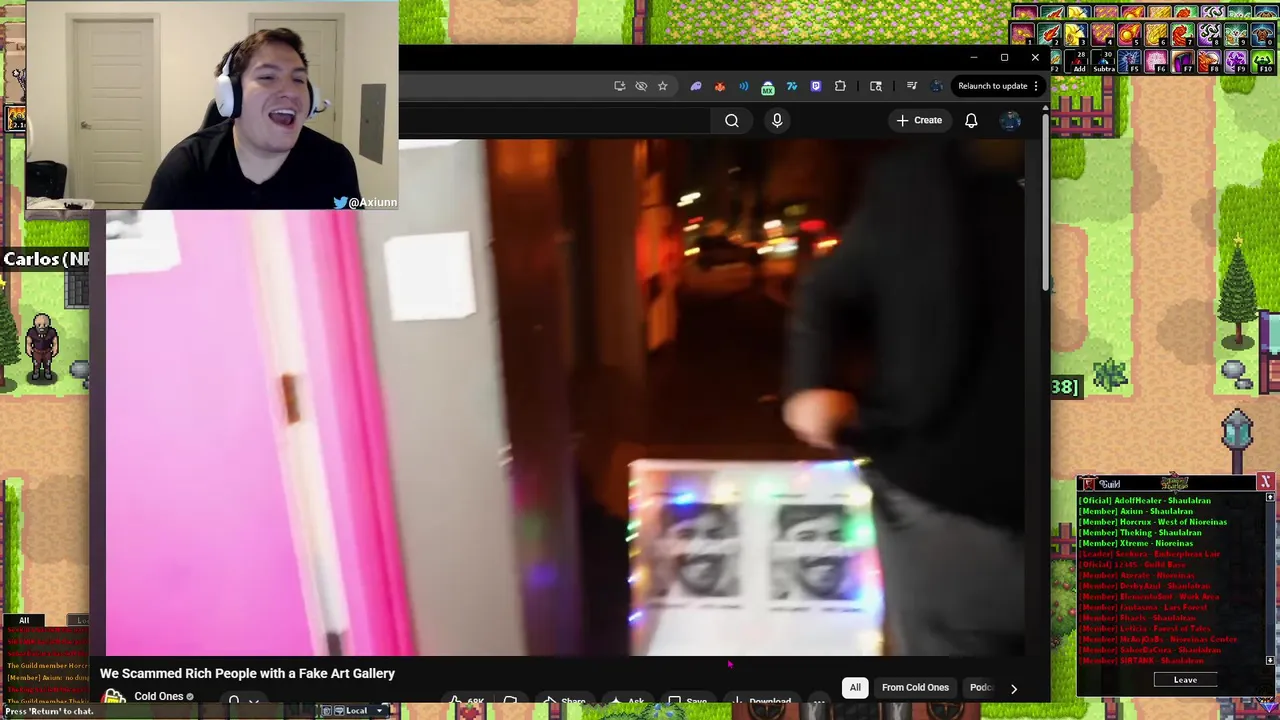This screenshot has width=1280, height=720.
Task: Use the armor skill in slot 0
Action: click(1263, 34)
